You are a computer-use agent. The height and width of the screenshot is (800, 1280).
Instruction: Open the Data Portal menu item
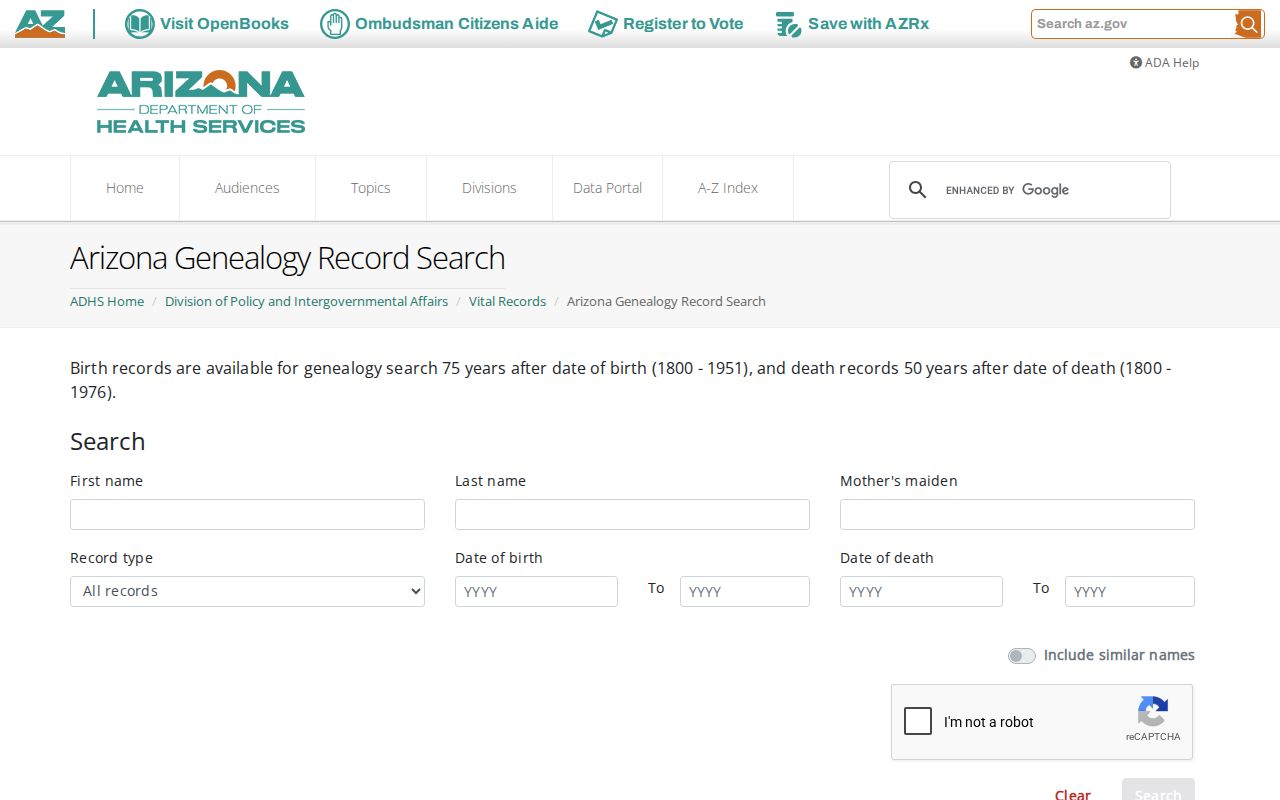click(x=608, y=188)
